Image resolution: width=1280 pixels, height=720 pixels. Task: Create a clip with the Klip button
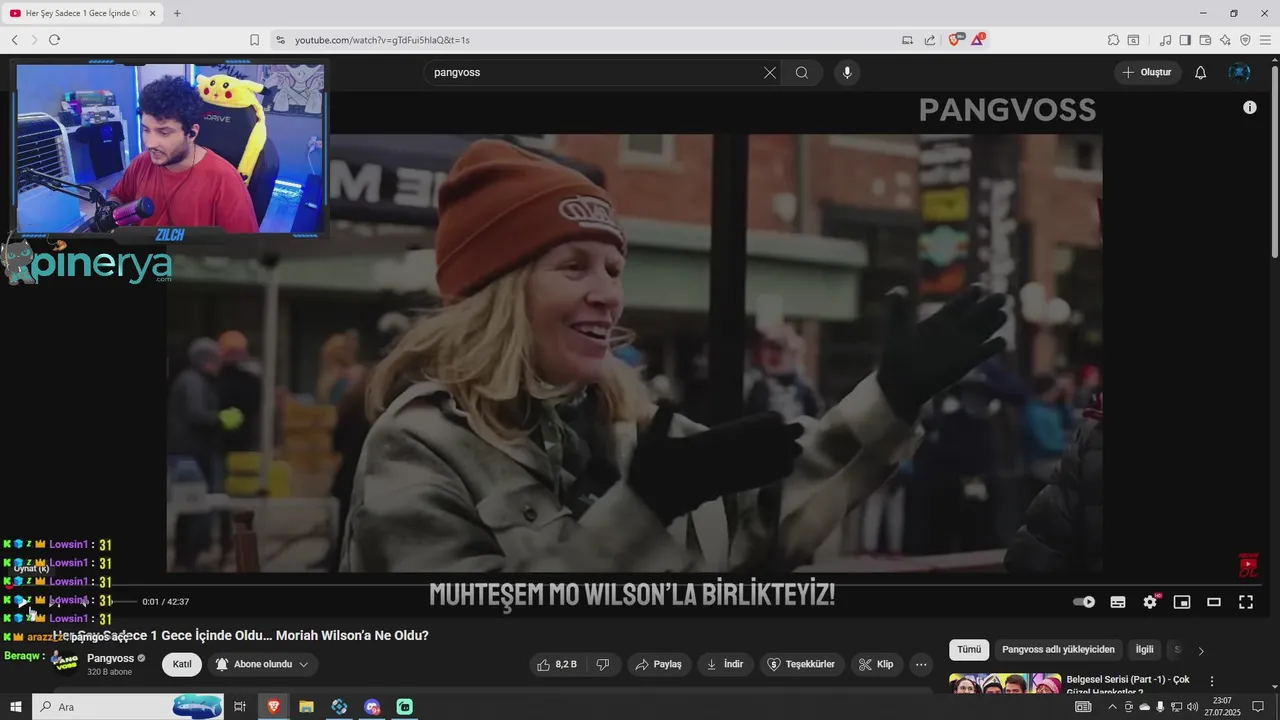pyautogui.click(x=877, y=664)
